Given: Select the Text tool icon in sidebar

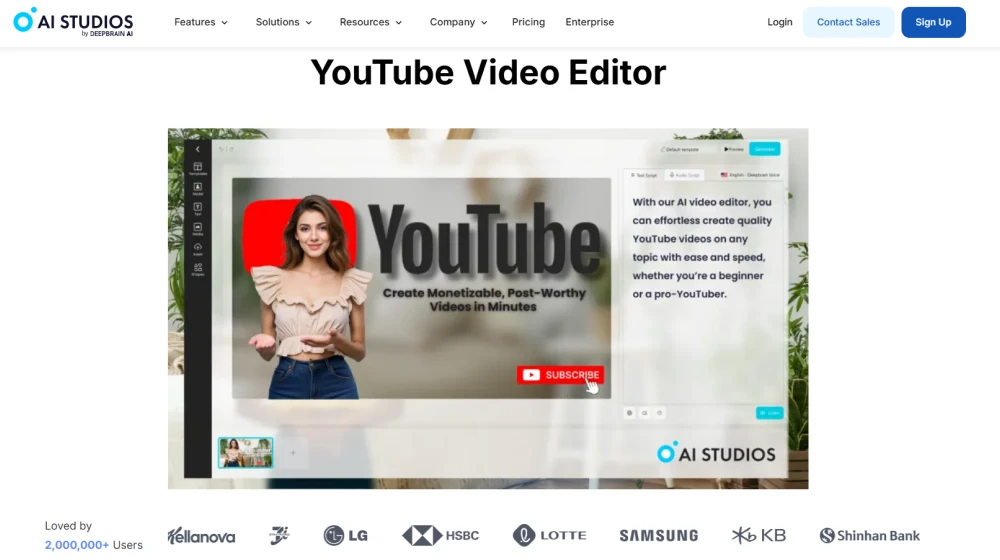Looking at the screenshot, I should (198, 209).
